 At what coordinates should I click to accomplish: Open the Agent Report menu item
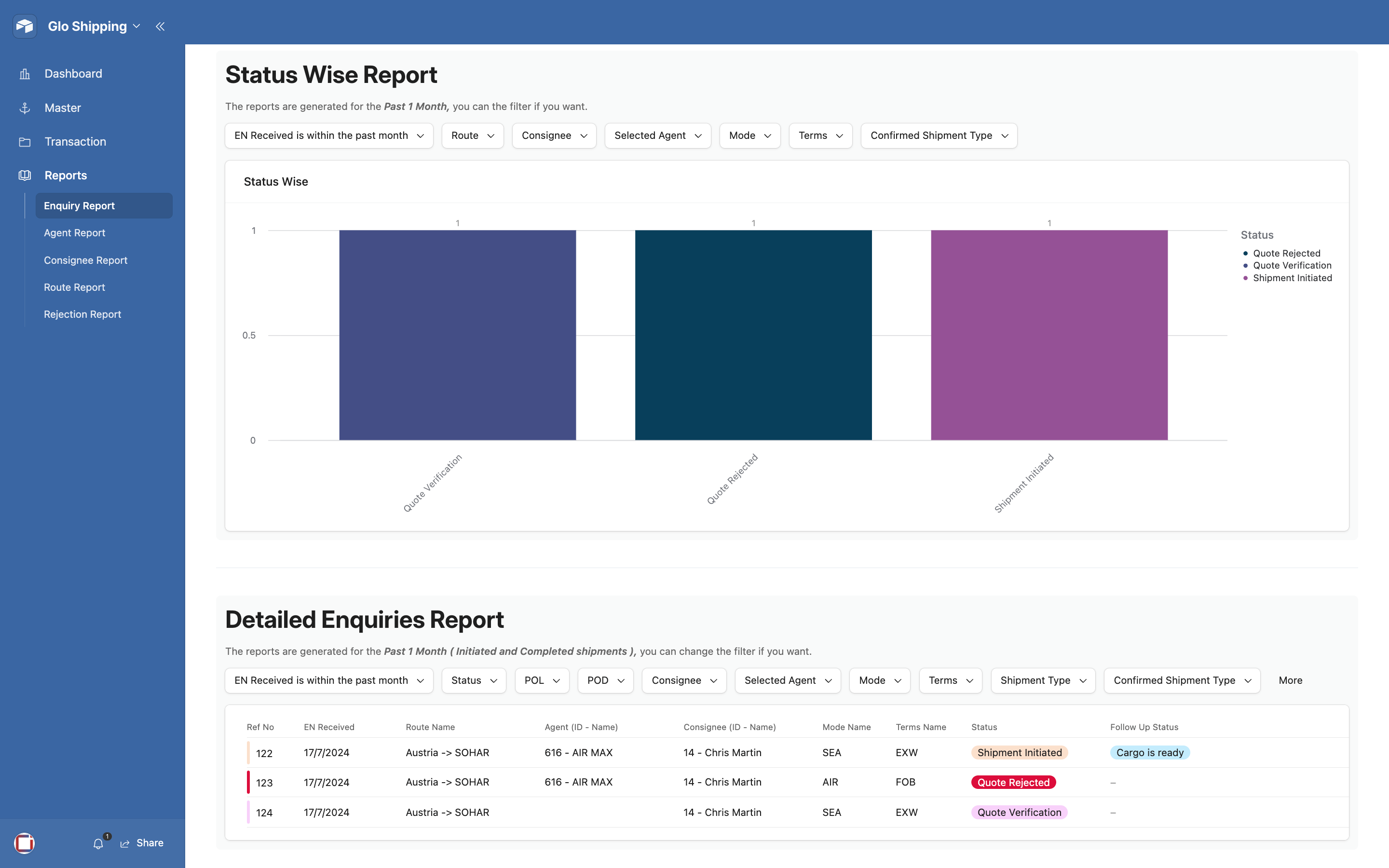tap(75, 232)
